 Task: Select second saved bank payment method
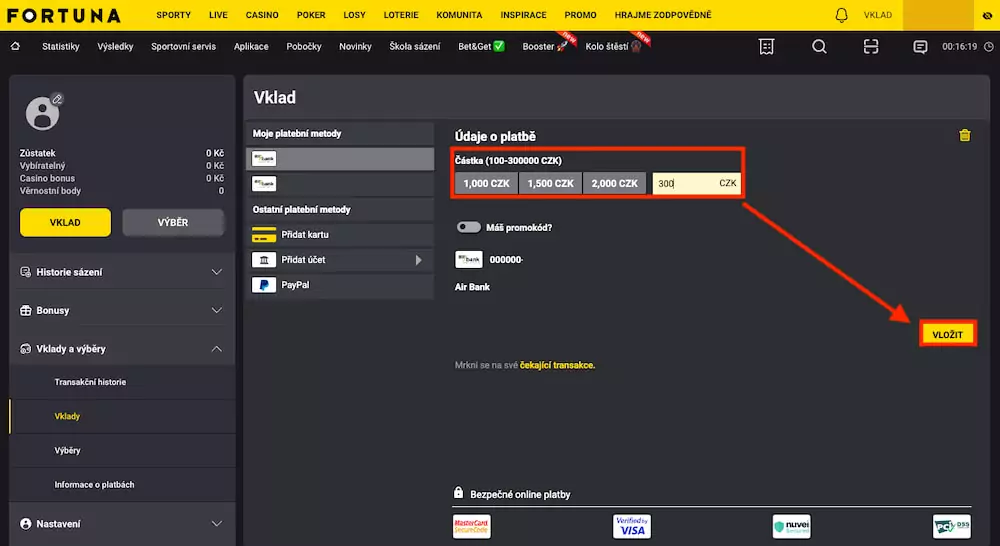tap(340, 184)
